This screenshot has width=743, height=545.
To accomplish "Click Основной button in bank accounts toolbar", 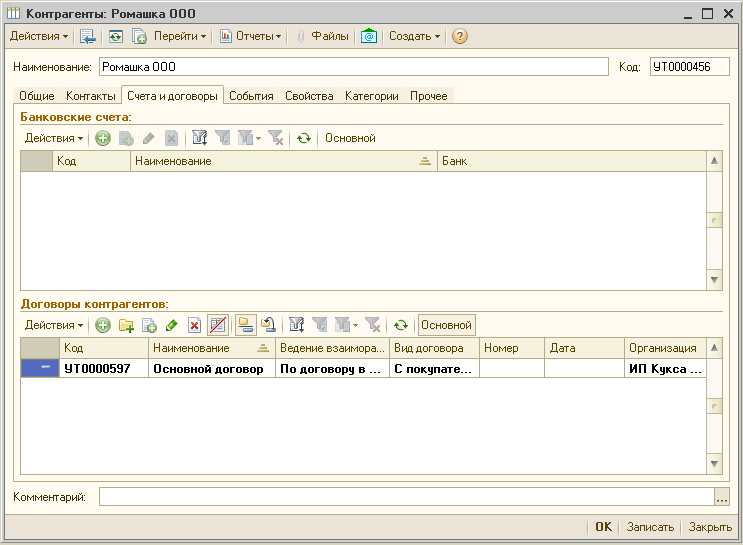I will (x=350, y=138).
